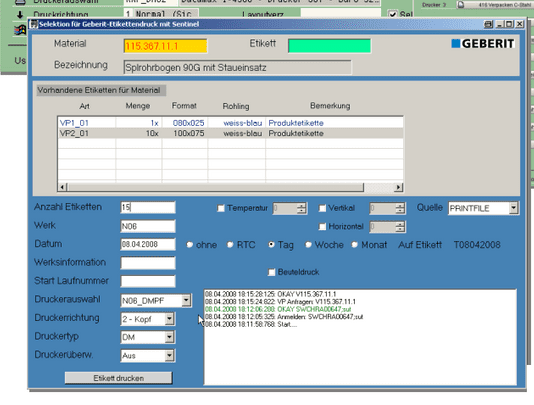Click the Start Laufnummer field
The image size is (534, 405).
click(148, 281)
